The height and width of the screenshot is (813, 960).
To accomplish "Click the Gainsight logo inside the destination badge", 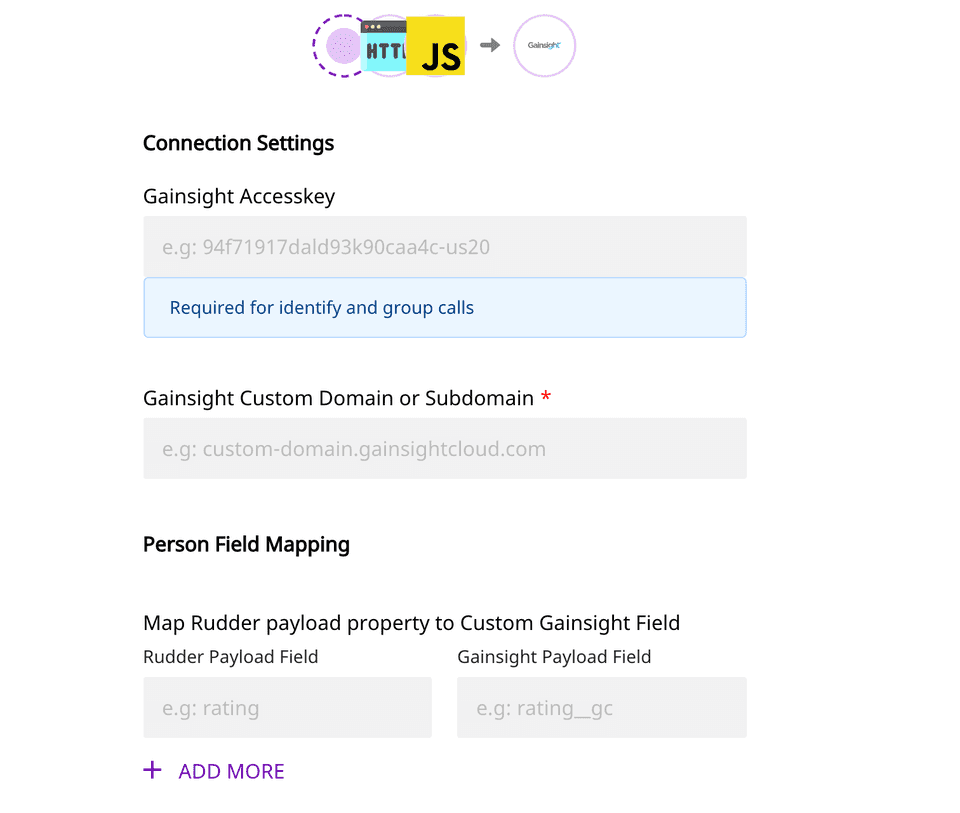I will (544, 45).
